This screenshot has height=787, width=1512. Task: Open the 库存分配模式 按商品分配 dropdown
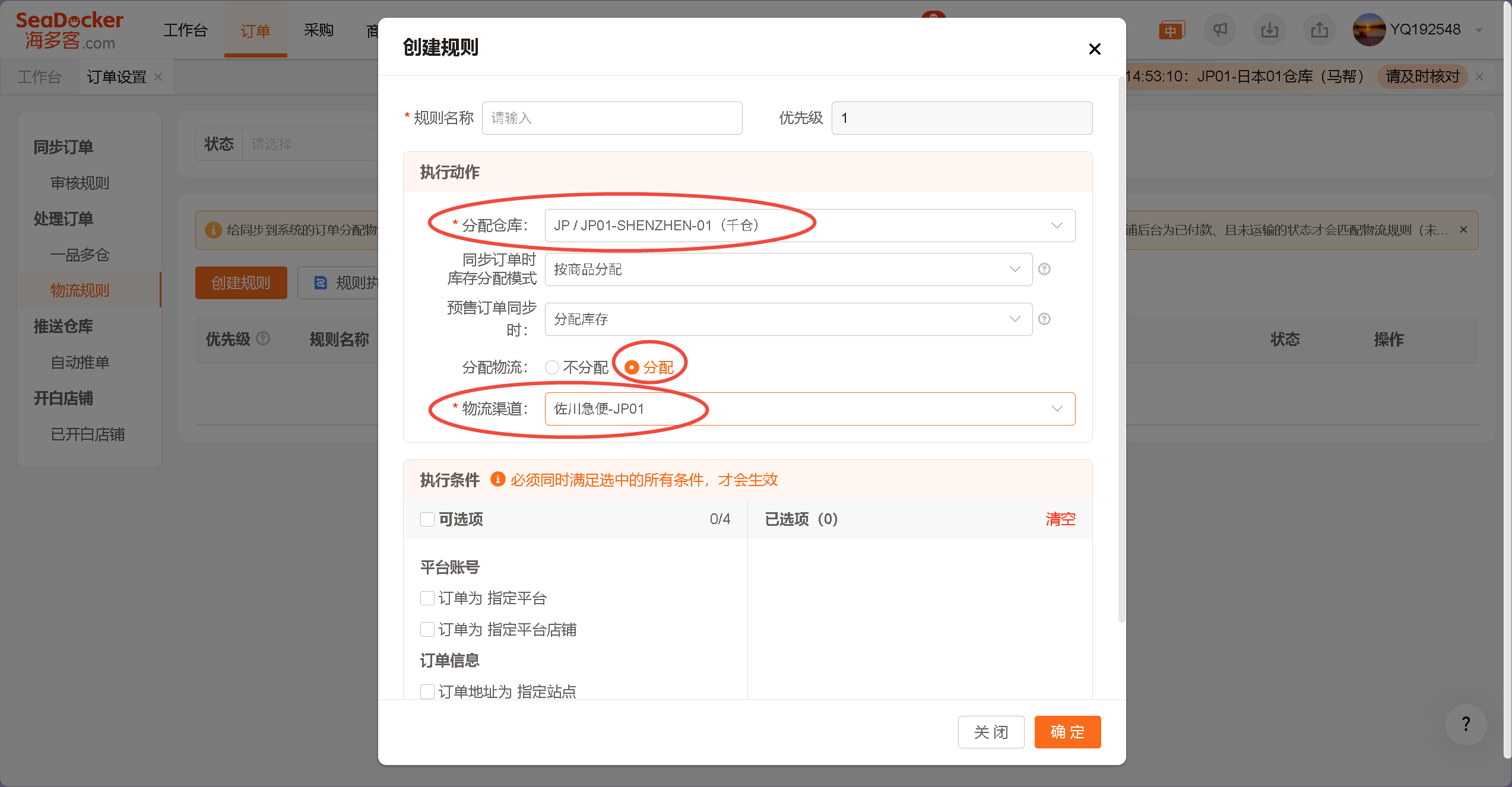788,269
